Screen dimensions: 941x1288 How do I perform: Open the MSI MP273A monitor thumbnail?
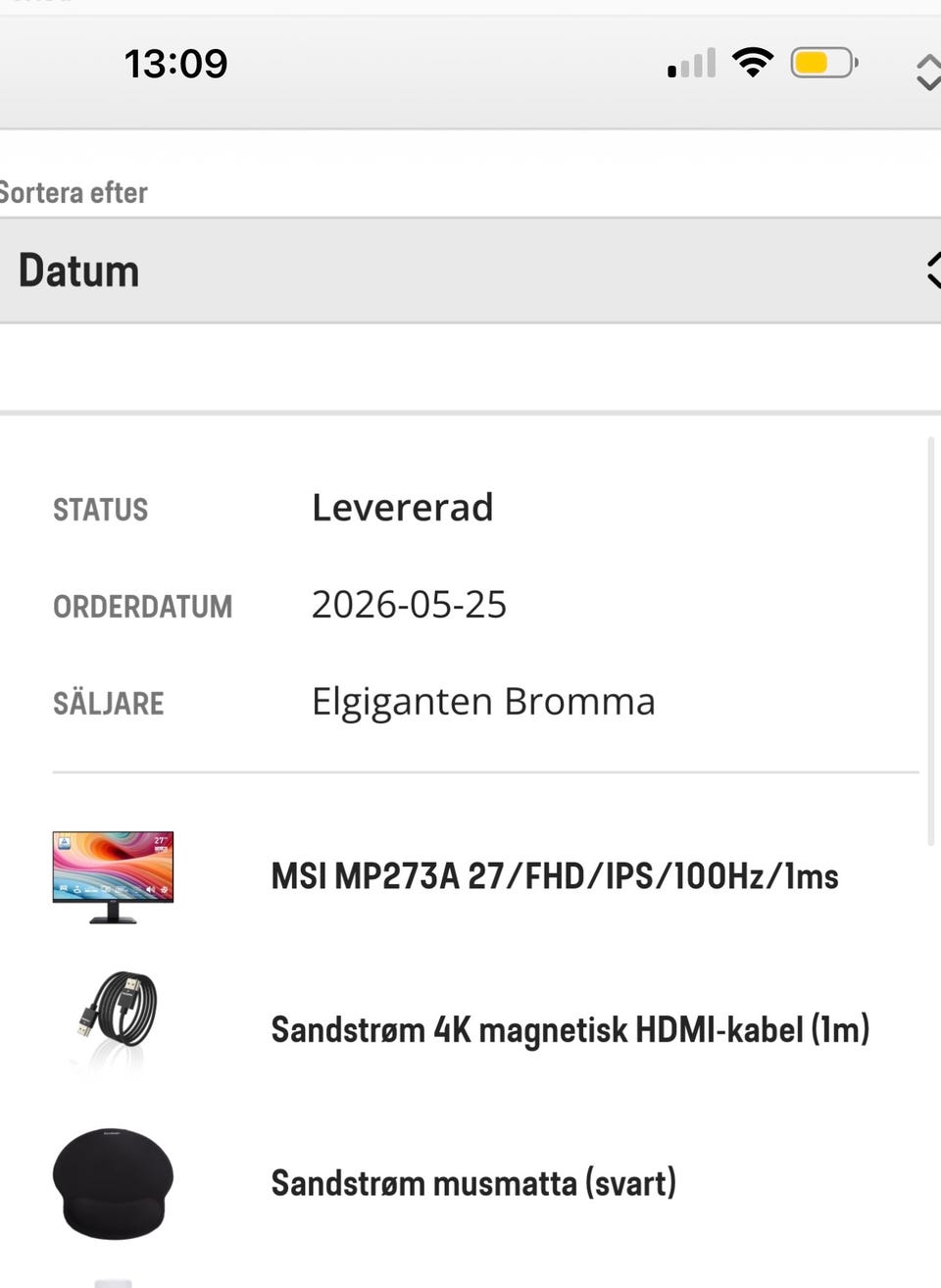pos(113,877)
